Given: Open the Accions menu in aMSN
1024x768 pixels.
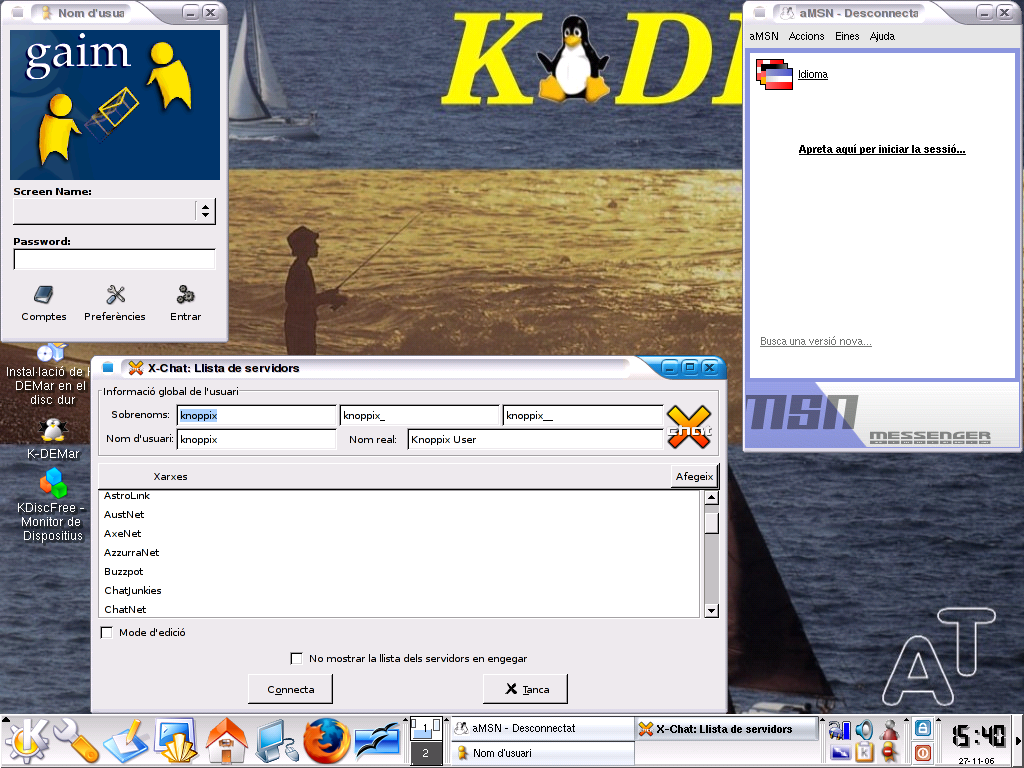Looking at the screenshot, I should pyautogui.click(x=807, y=37).
